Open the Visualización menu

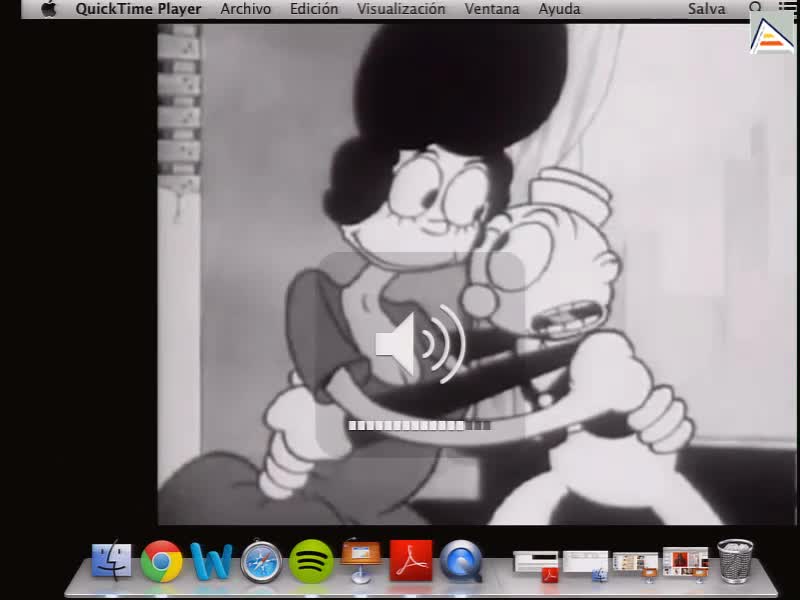(401, 9)
